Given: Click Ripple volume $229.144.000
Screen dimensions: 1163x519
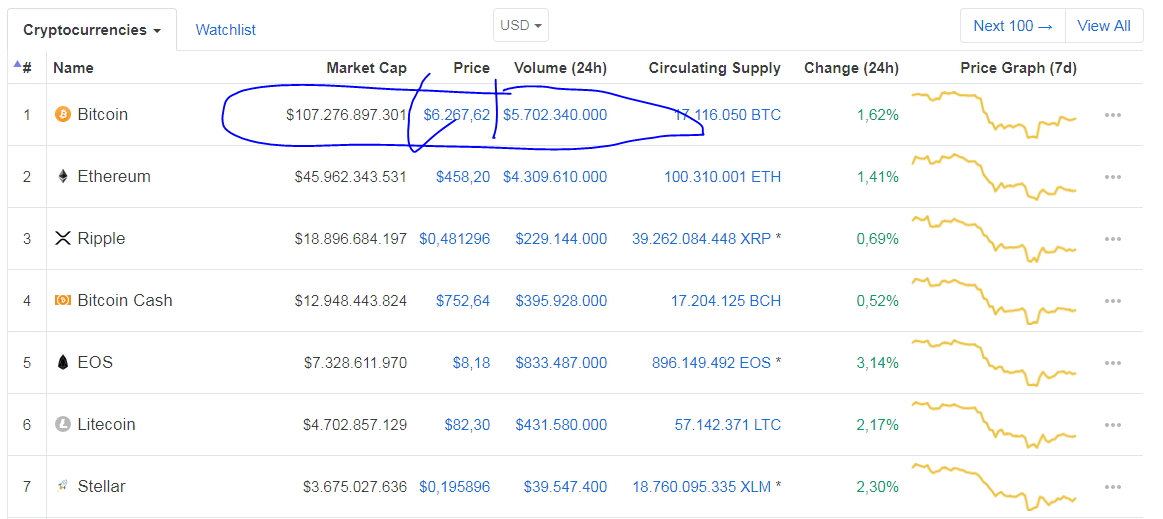Looking at the screenshot, I should pyautogui.click(x=561, y=239).
